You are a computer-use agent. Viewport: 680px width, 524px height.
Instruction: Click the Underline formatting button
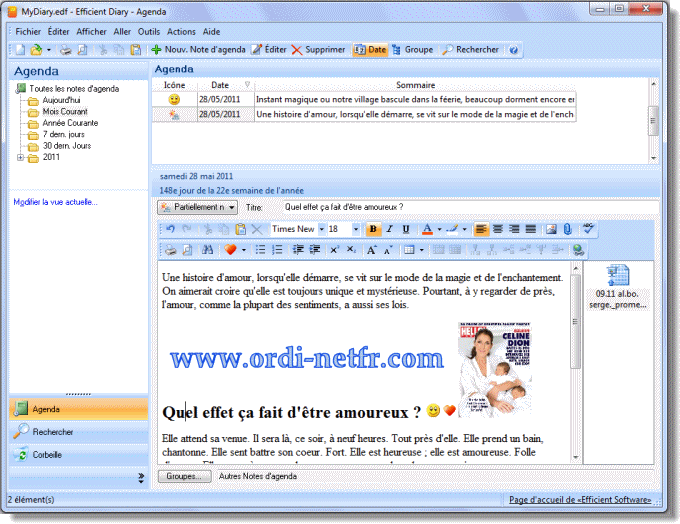(404, 229)
